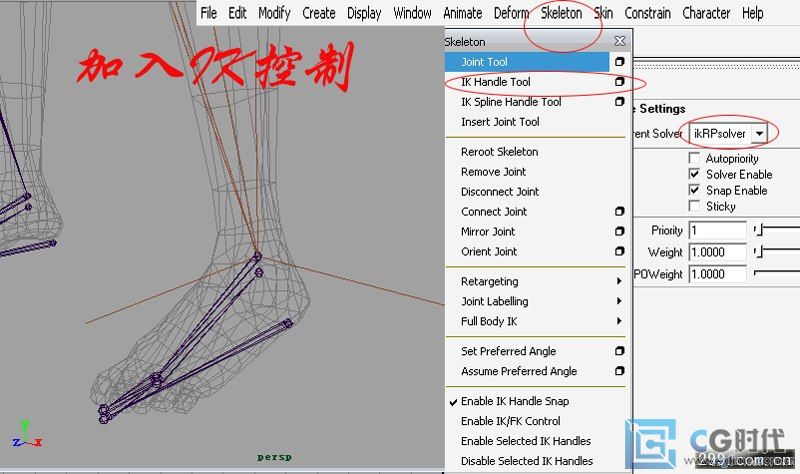Open the Help menu
This screenshot has width=800, height=474.
click(753, 13)
